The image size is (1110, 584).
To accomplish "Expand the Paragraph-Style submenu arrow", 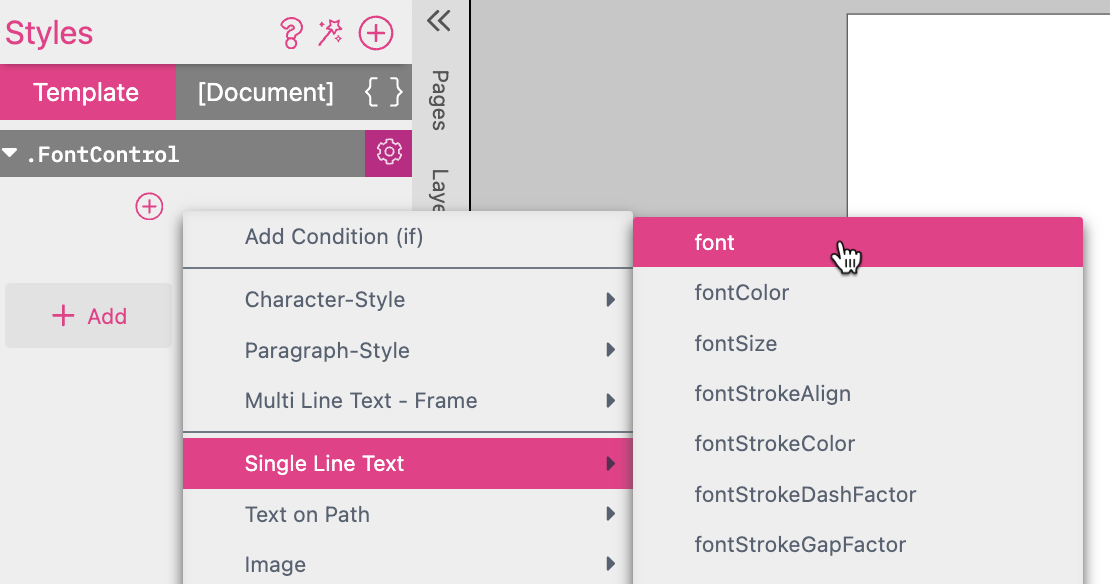I will pyautogui.click(x=612, y=351).
